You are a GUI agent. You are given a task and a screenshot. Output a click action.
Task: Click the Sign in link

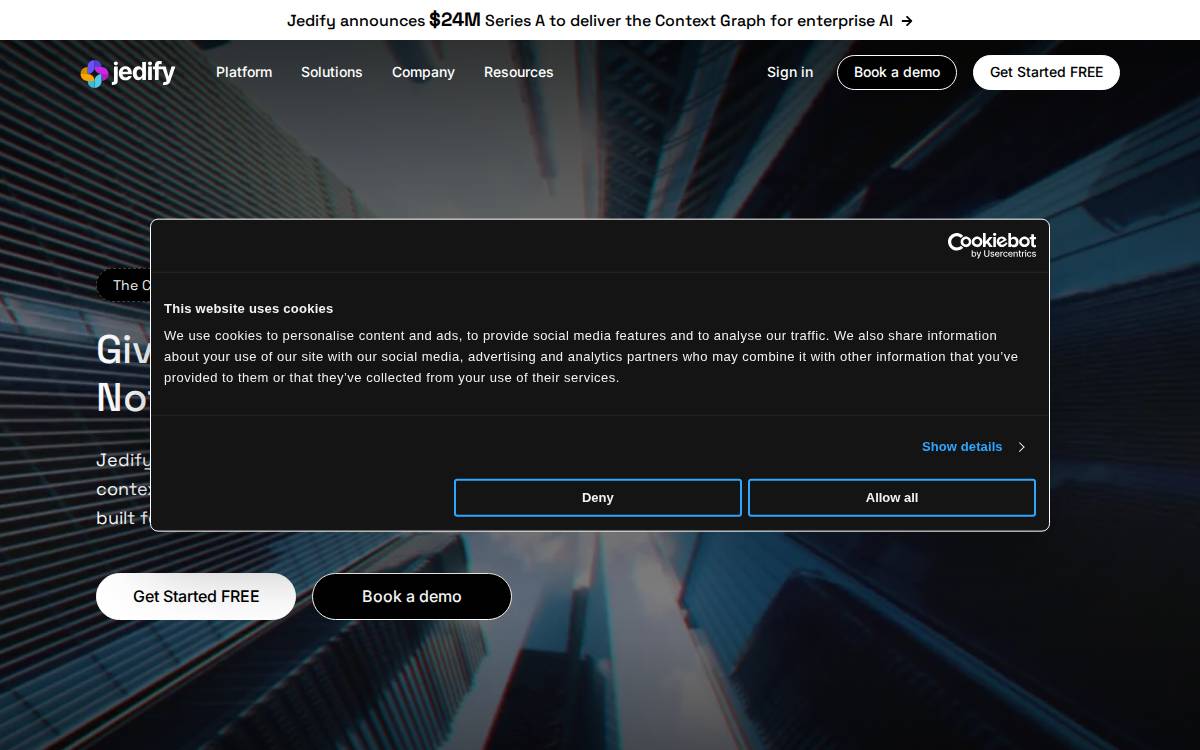(790, 72)
